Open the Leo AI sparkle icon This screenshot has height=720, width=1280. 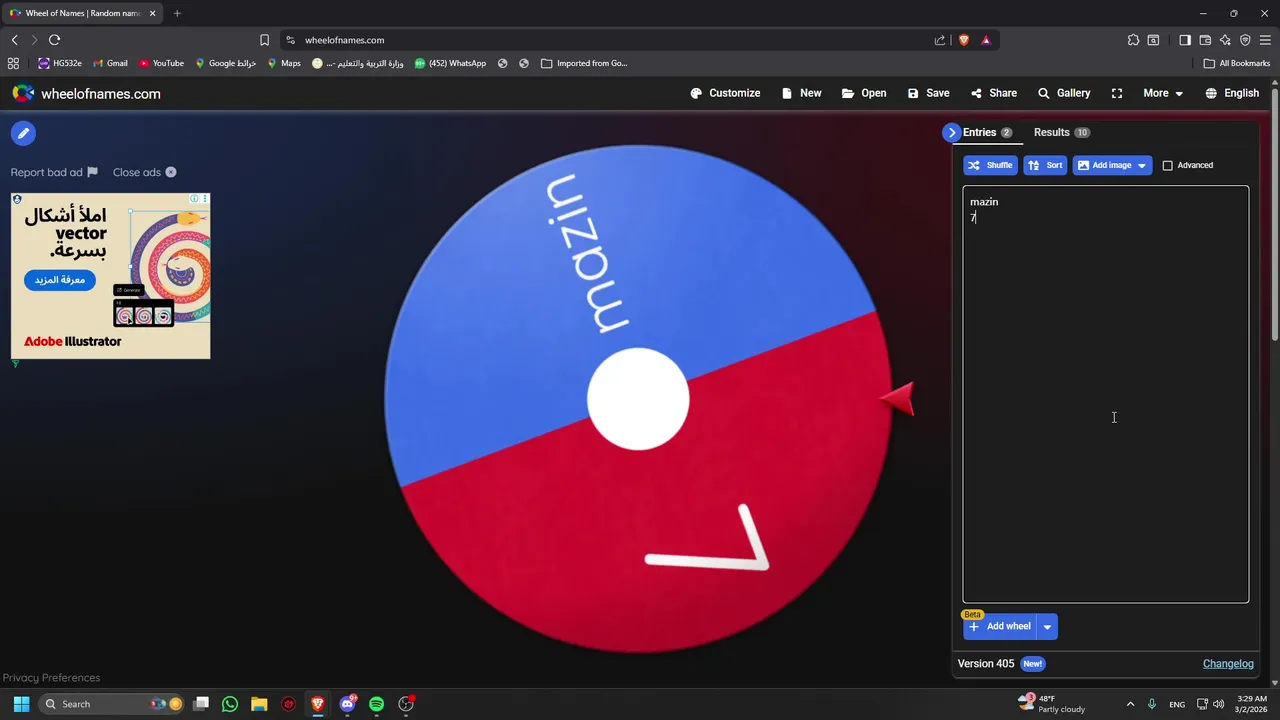pos(1225,40)
